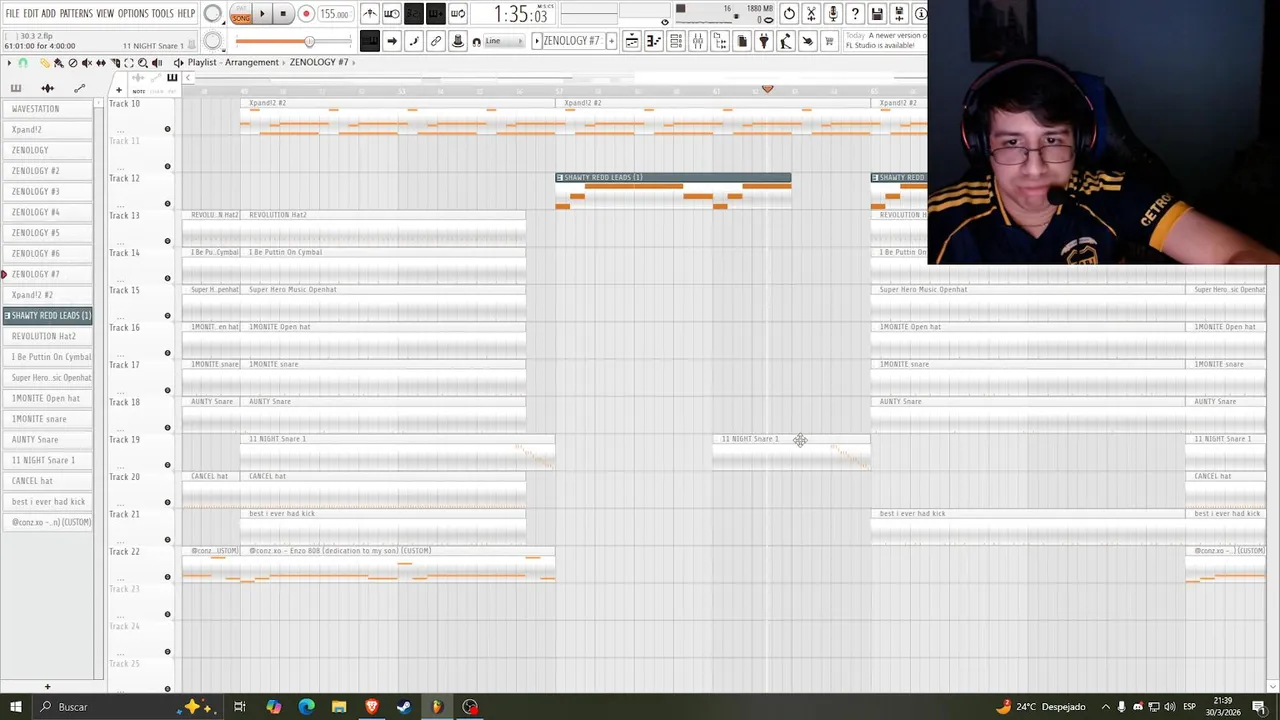The width and height of the screenshot is (1280, 720).
Task: Click the newer version available notification
Action: (x=885, y=40)
